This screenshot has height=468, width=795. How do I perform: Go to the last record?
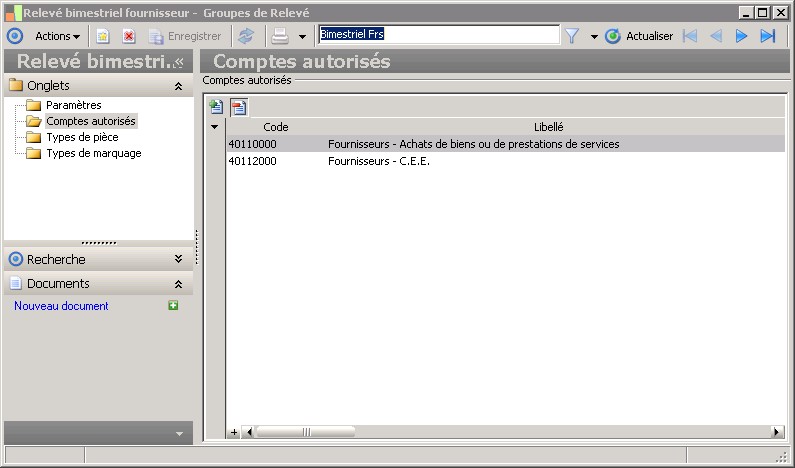768,36
